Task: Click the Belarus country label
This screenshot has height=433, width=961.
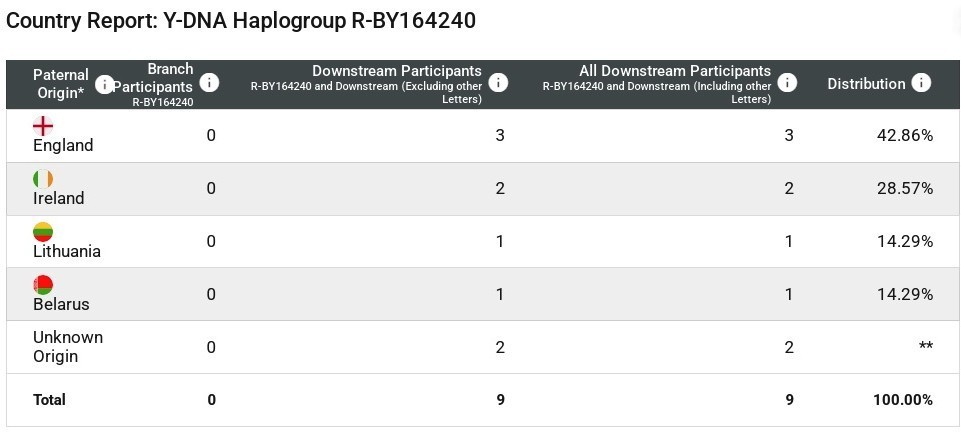Action: (x=61, y=305)
